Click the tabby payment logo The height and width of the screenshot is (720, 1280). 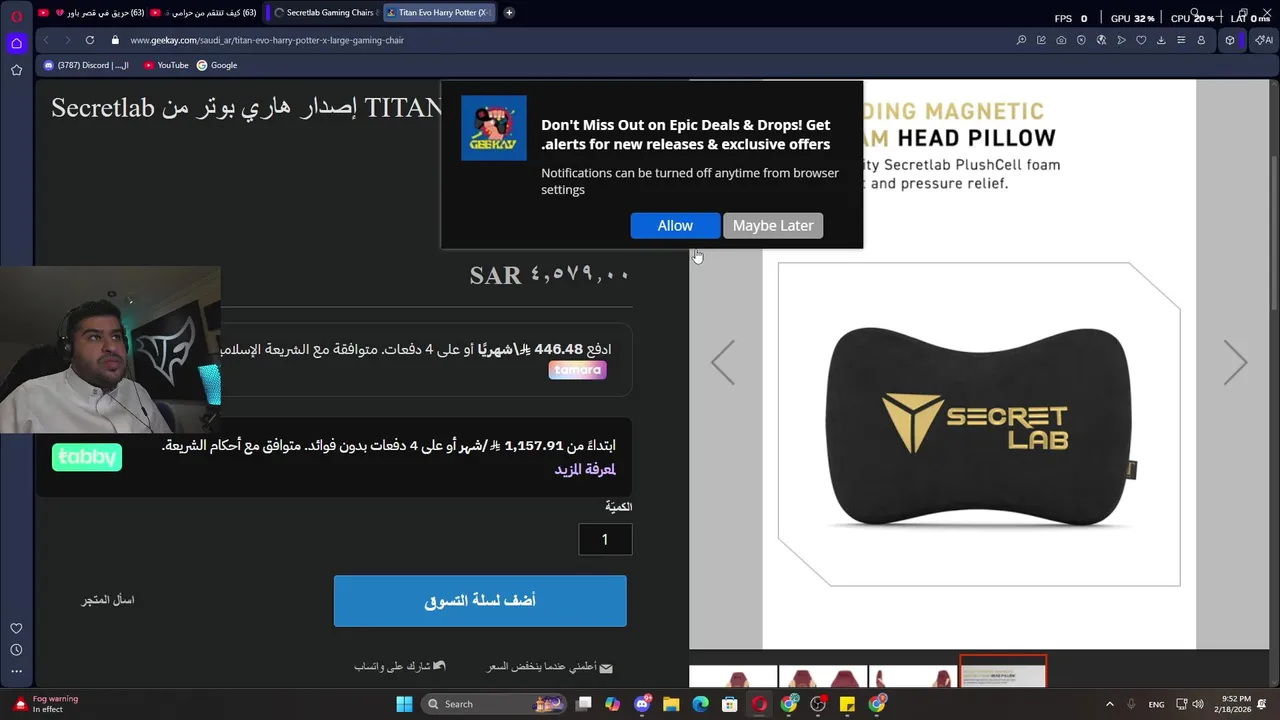87,457
